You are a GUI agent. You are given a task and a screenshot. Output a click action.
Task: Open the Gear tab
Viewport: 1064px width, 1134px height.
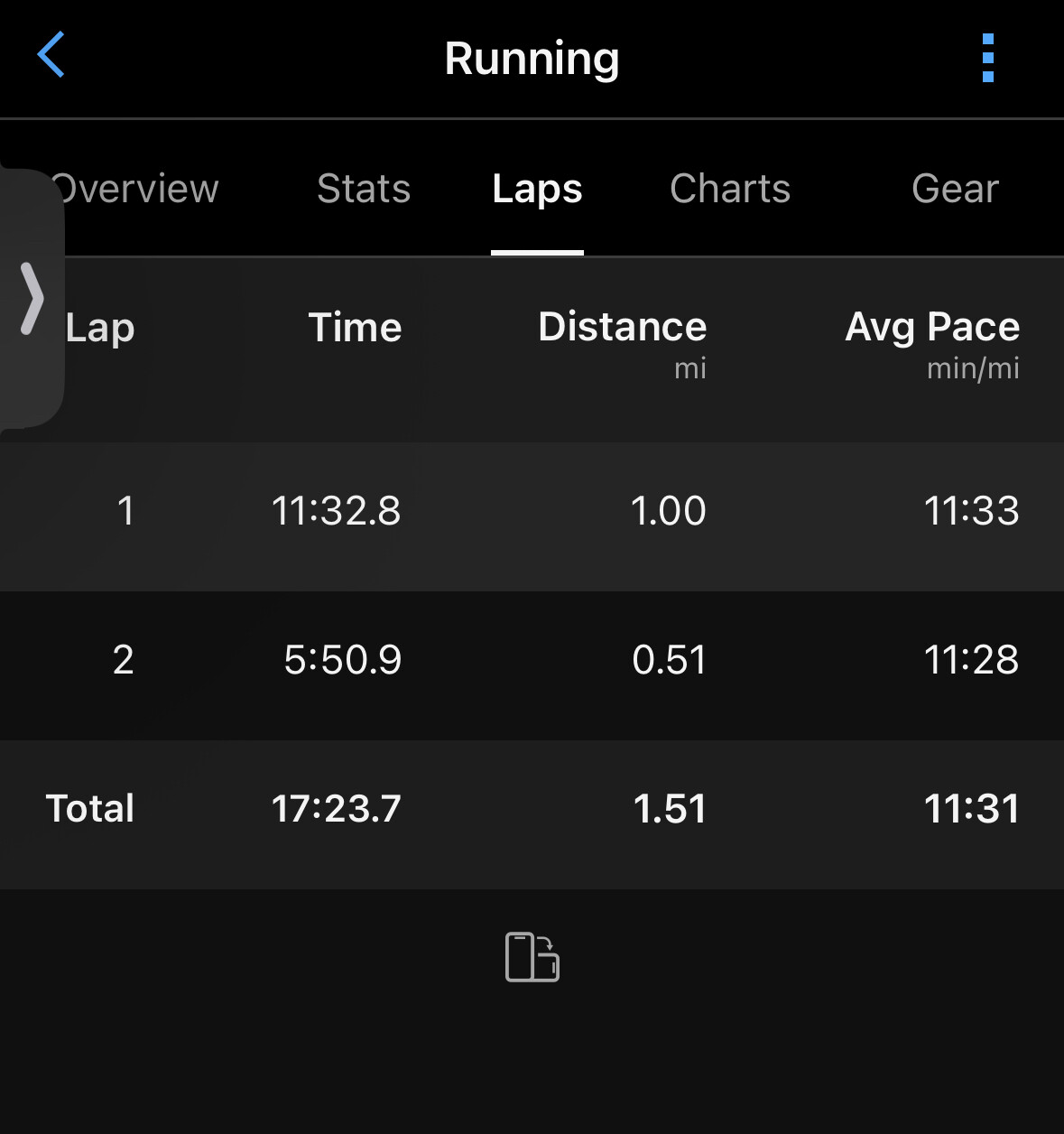pos(955,189)
